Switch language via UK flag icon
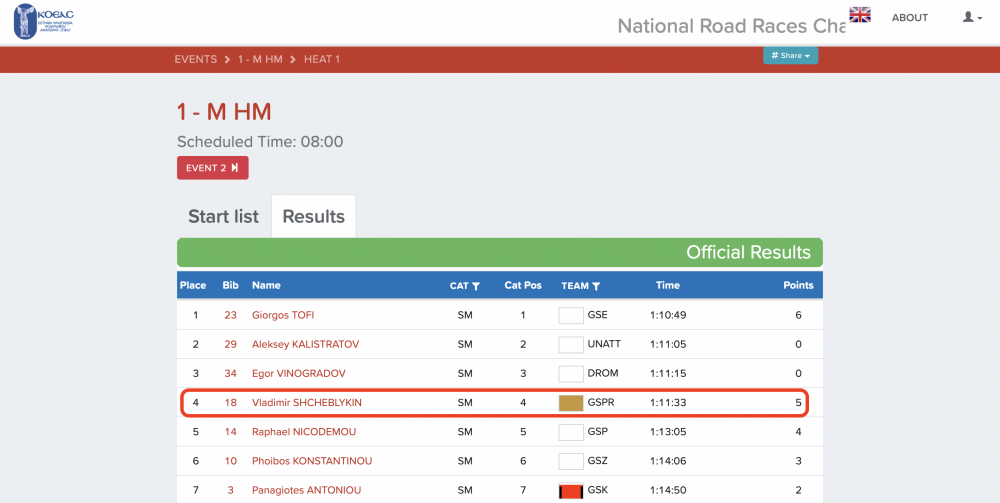The image size is (1000, 503). click(x=860, y=15)
